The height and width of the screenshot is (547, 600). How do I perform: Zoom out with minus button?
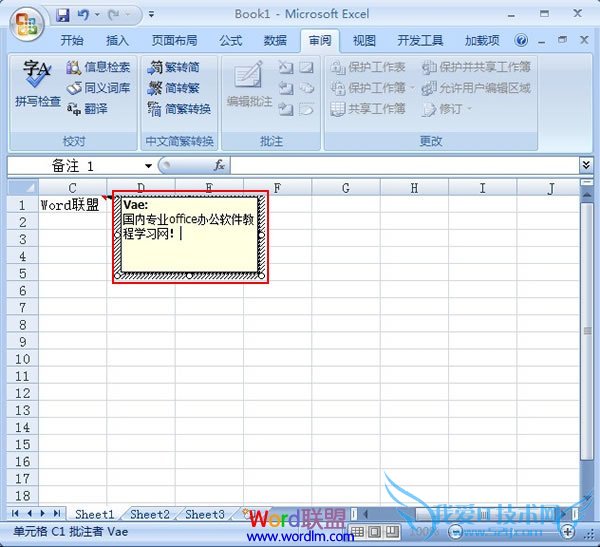click(x=455, y=532)
